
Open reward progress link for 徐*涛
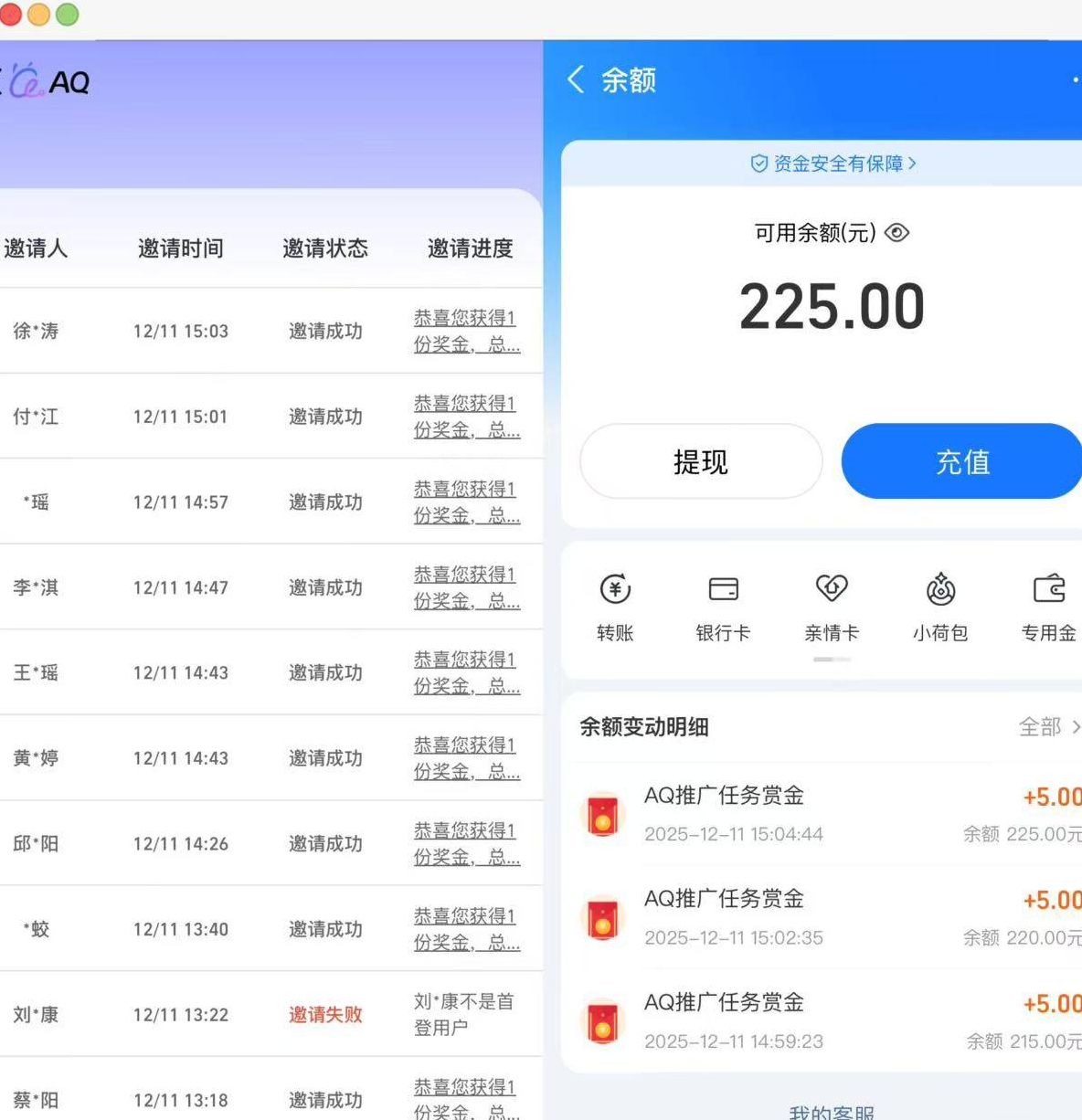coord(466,332)
